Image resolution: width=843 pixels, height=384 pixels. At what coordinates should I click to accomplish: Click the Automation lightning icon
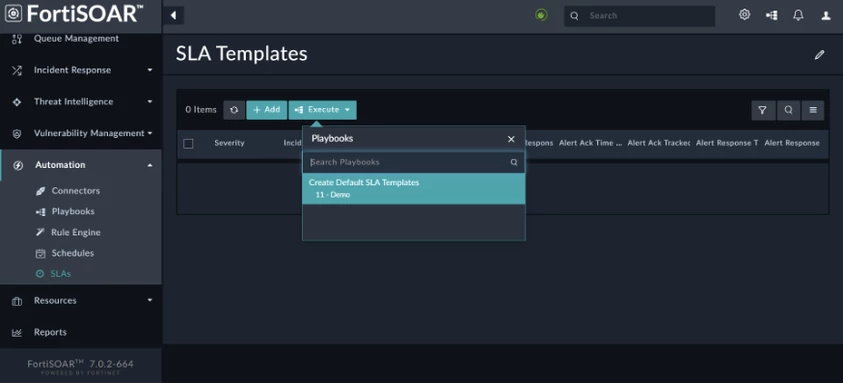(x=18, y=165)
